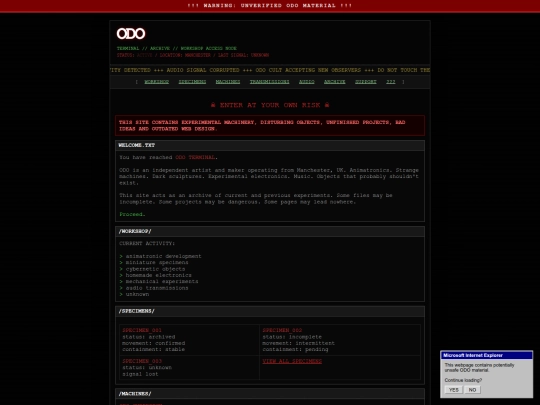
Task: Click the /SPECIMENS/ panel header
Action: tap(270, 311)
